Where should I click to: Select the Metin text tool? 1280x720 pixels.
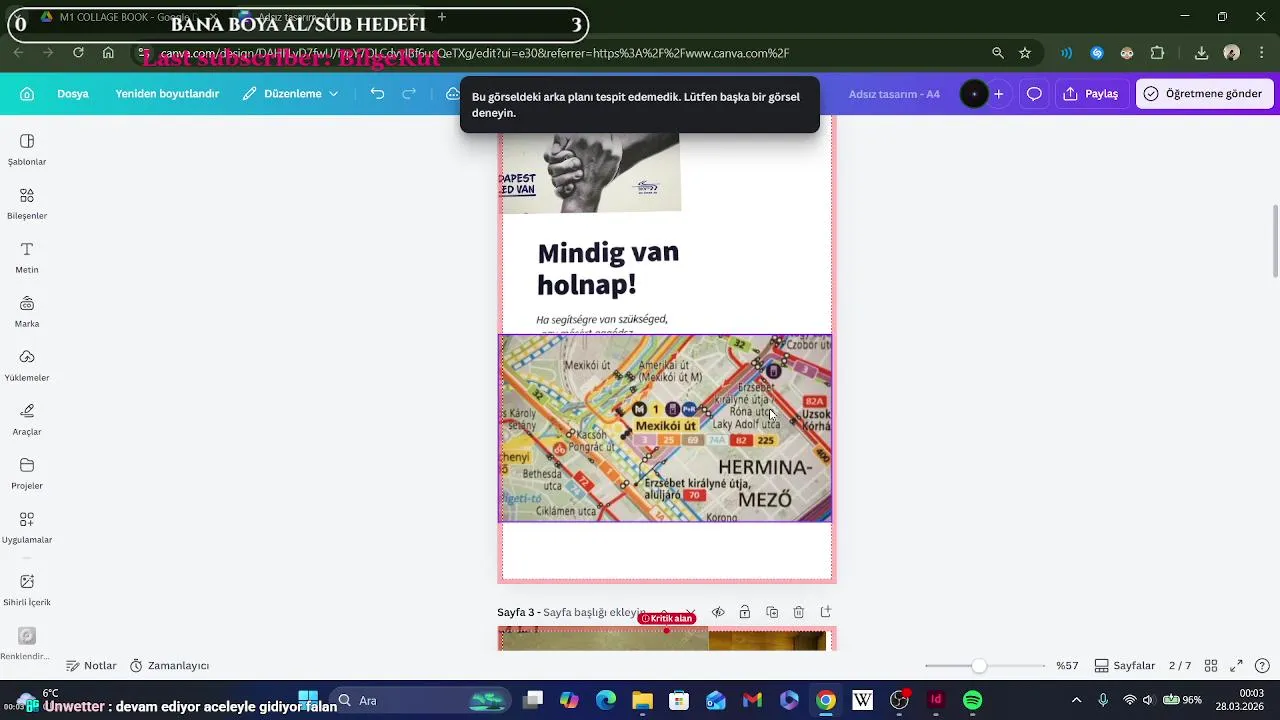pos(27,257)
